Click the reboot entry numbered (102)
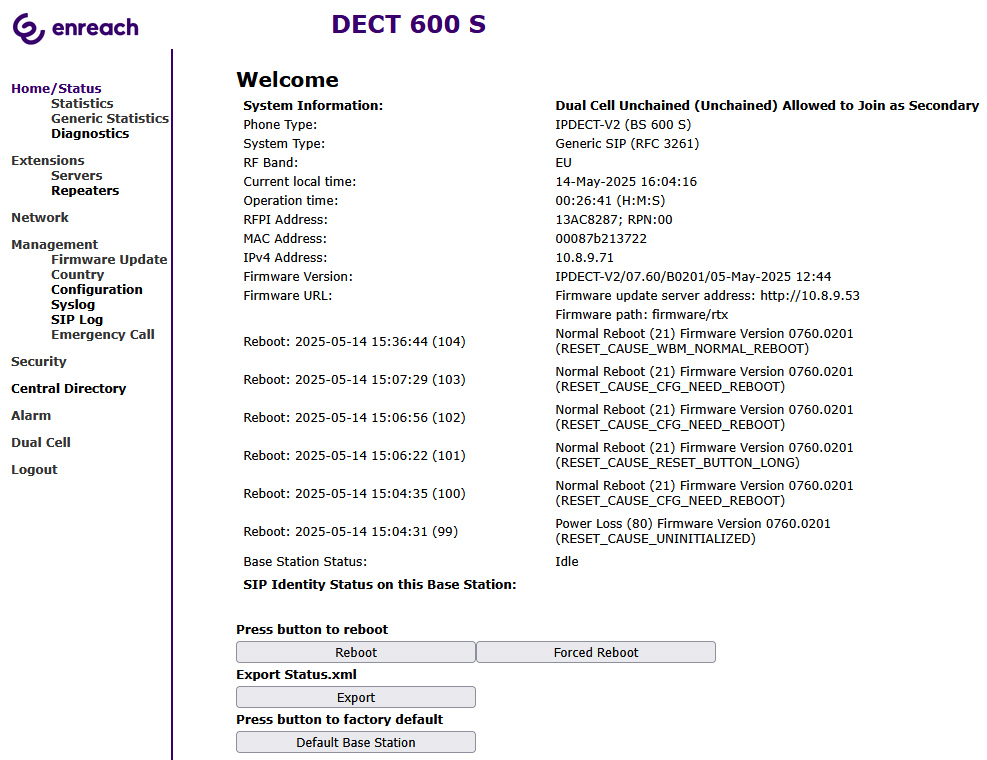 [x=354, y=418]
